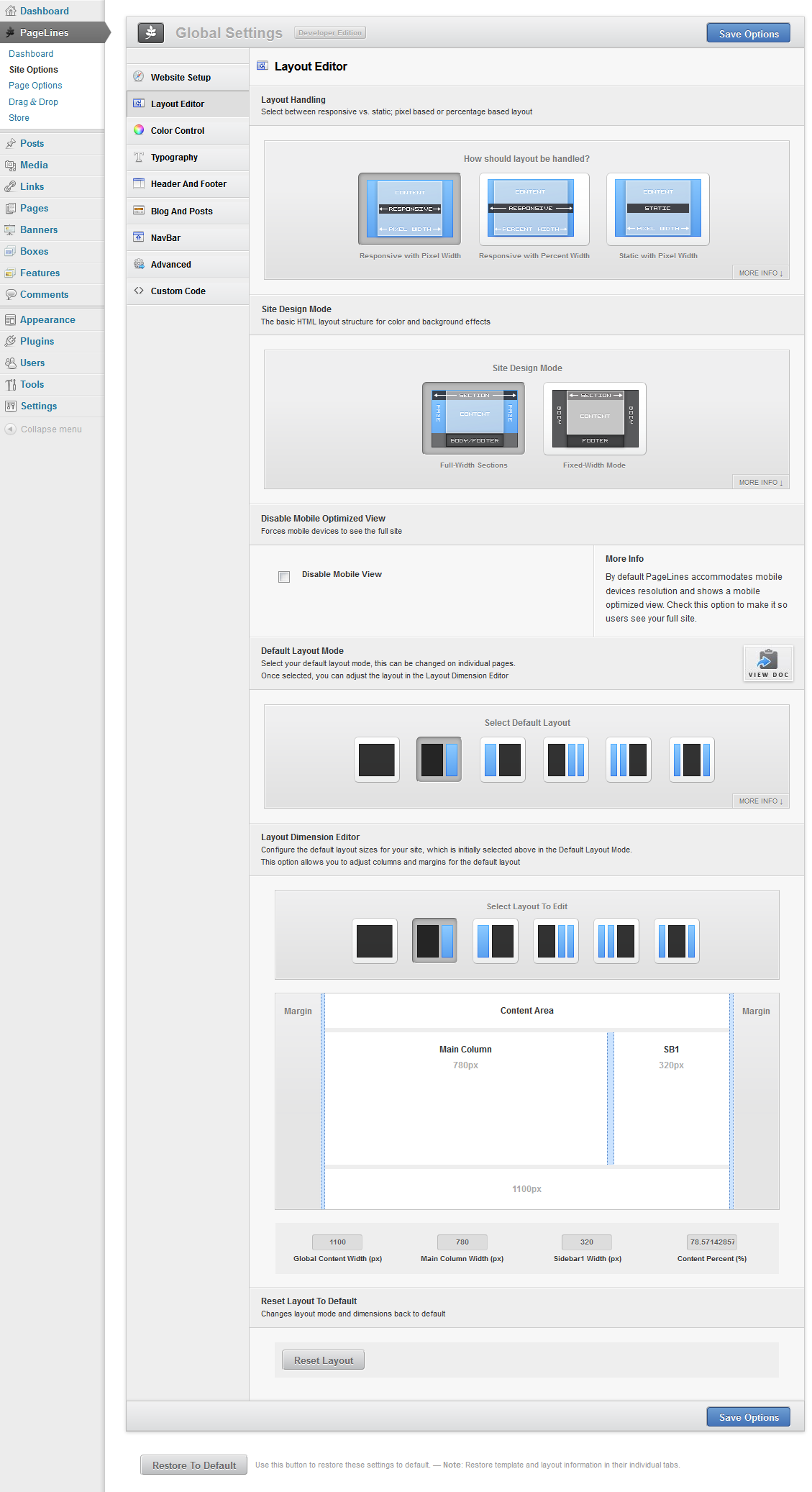This screenshot has width=812, height=1492.
Task: Click the PageLines leaf logo icon
Action: pyautogui.click(x=151, y=32)
